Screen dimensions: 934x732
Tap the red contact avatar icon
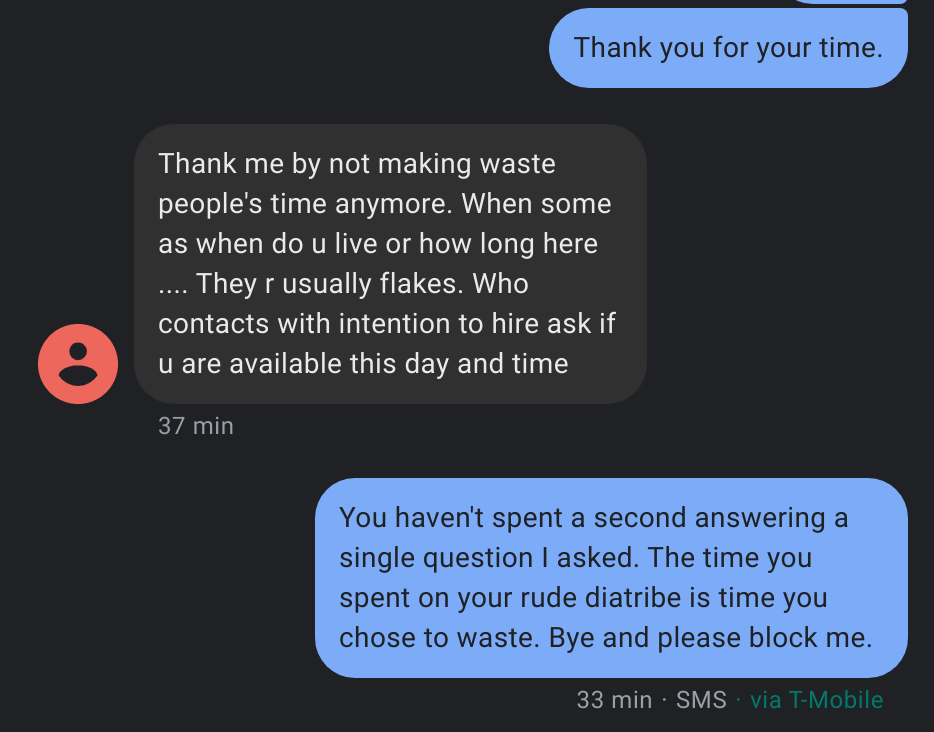coord(78,364)
